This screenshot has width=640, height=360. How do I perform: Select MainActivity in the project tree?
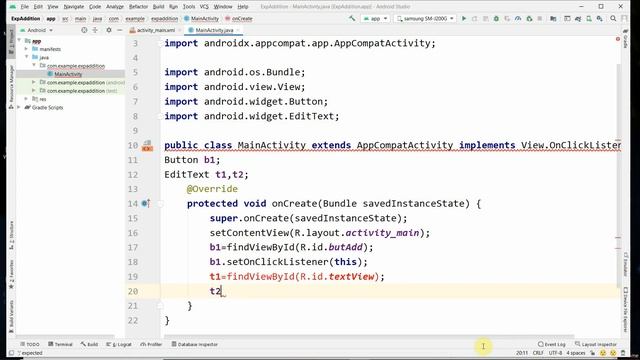tap(68, 74)
